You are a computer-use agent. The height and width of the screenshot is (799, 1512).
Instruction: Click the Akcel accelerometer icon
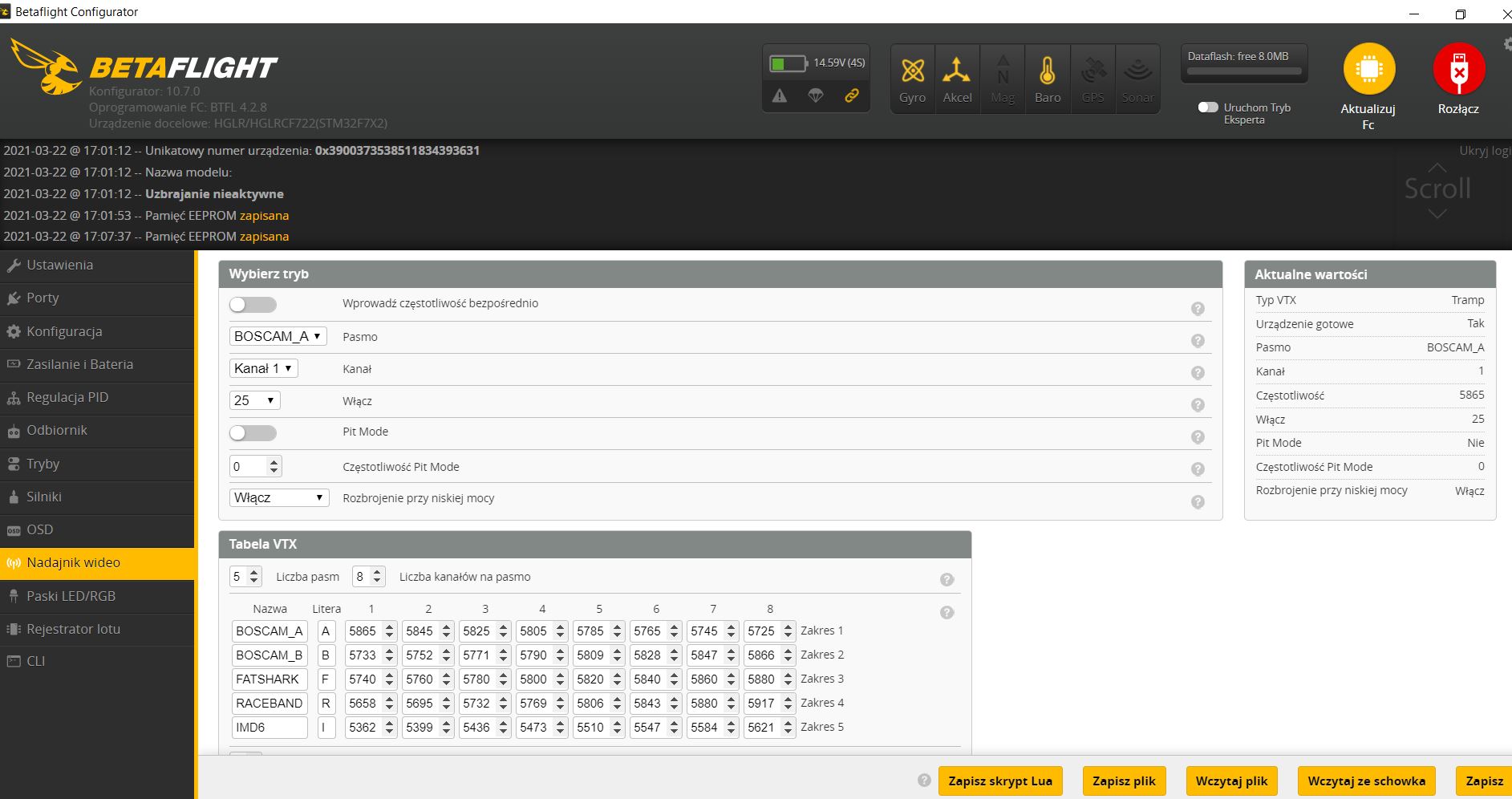click(x=957, y=71)
